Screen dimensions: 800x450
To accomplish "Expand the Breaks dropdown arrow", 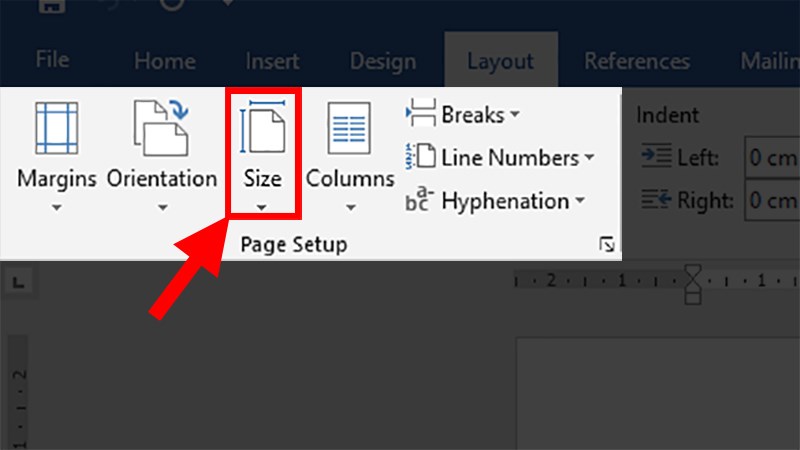I will pyautogui.click(x=514, y=115).
